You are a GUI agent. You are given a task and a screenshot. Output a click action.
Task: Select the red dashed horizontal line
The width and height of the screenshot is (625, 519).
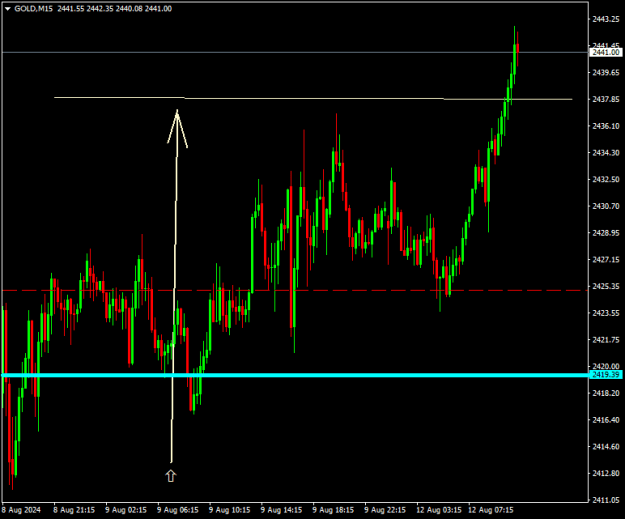(x=295, y=290)
